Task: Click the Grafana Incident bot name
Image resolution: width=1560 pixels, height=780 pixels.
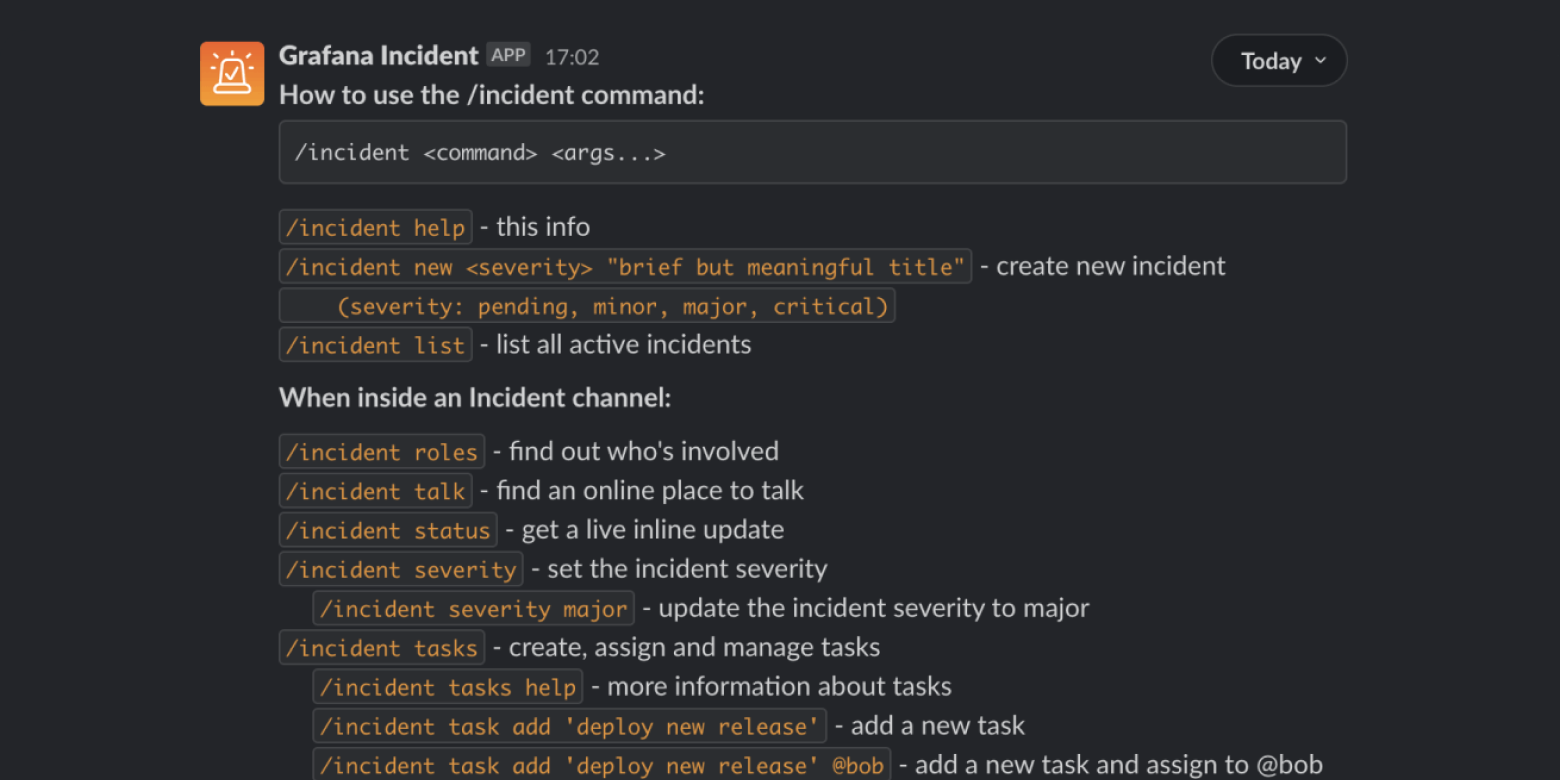Action: (377, 56)
